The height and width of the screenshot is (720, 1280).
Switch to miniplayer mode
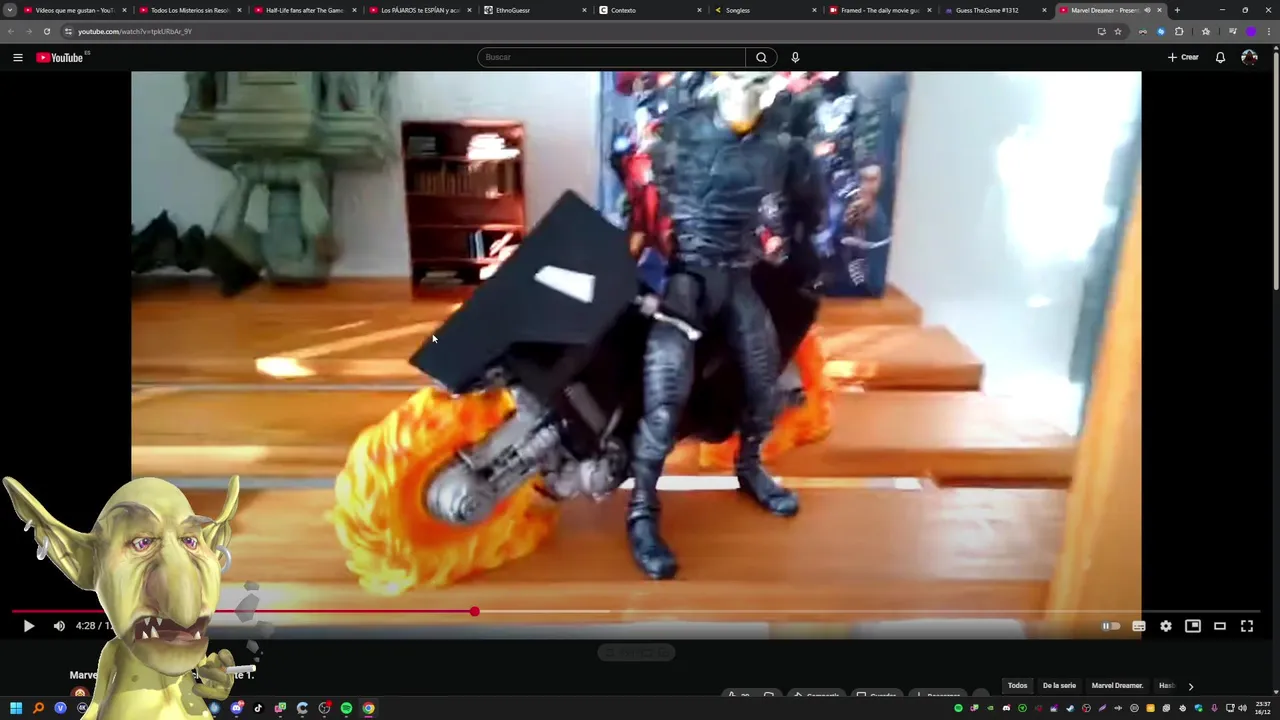coord(1193,626)
